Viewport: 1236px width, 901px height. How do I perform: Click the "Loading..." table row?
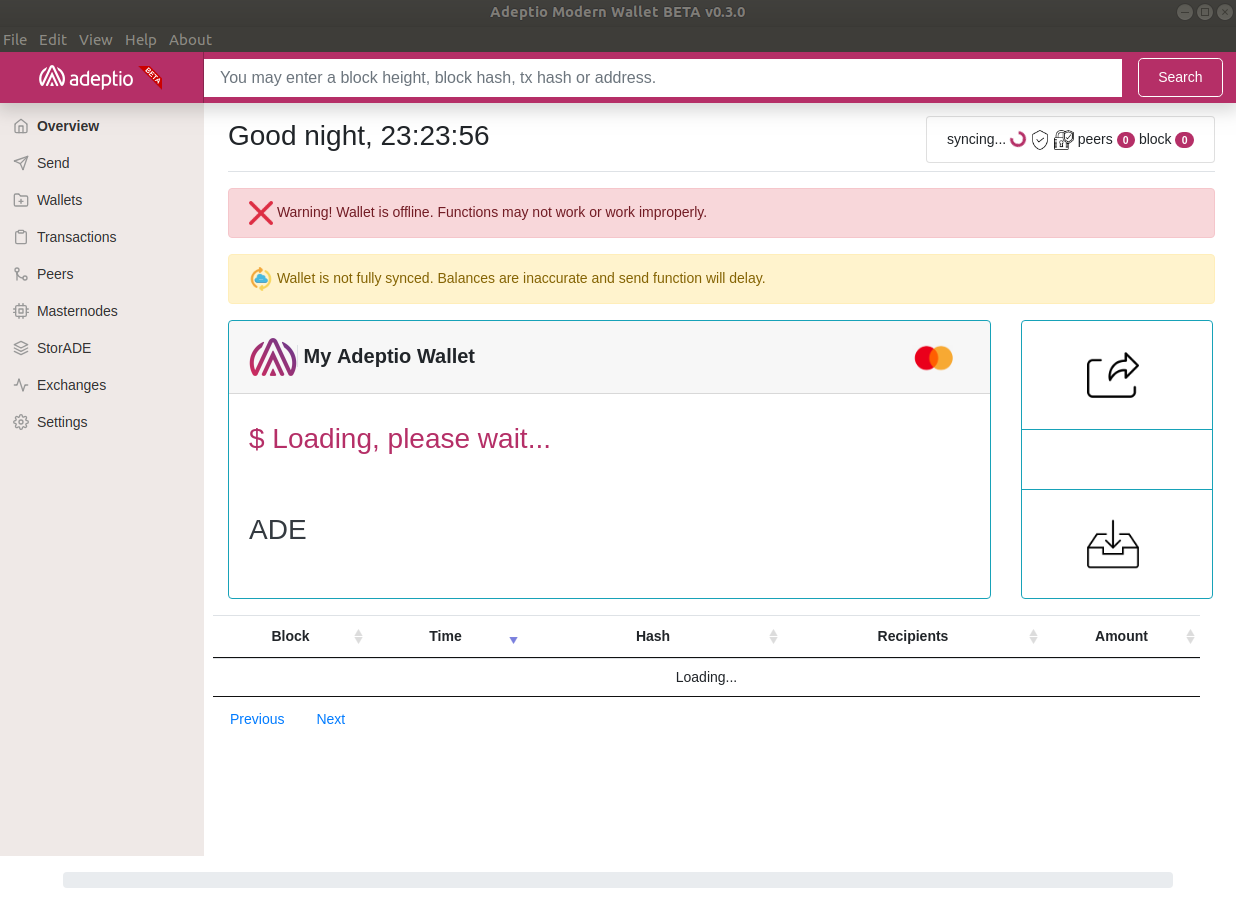706,677
